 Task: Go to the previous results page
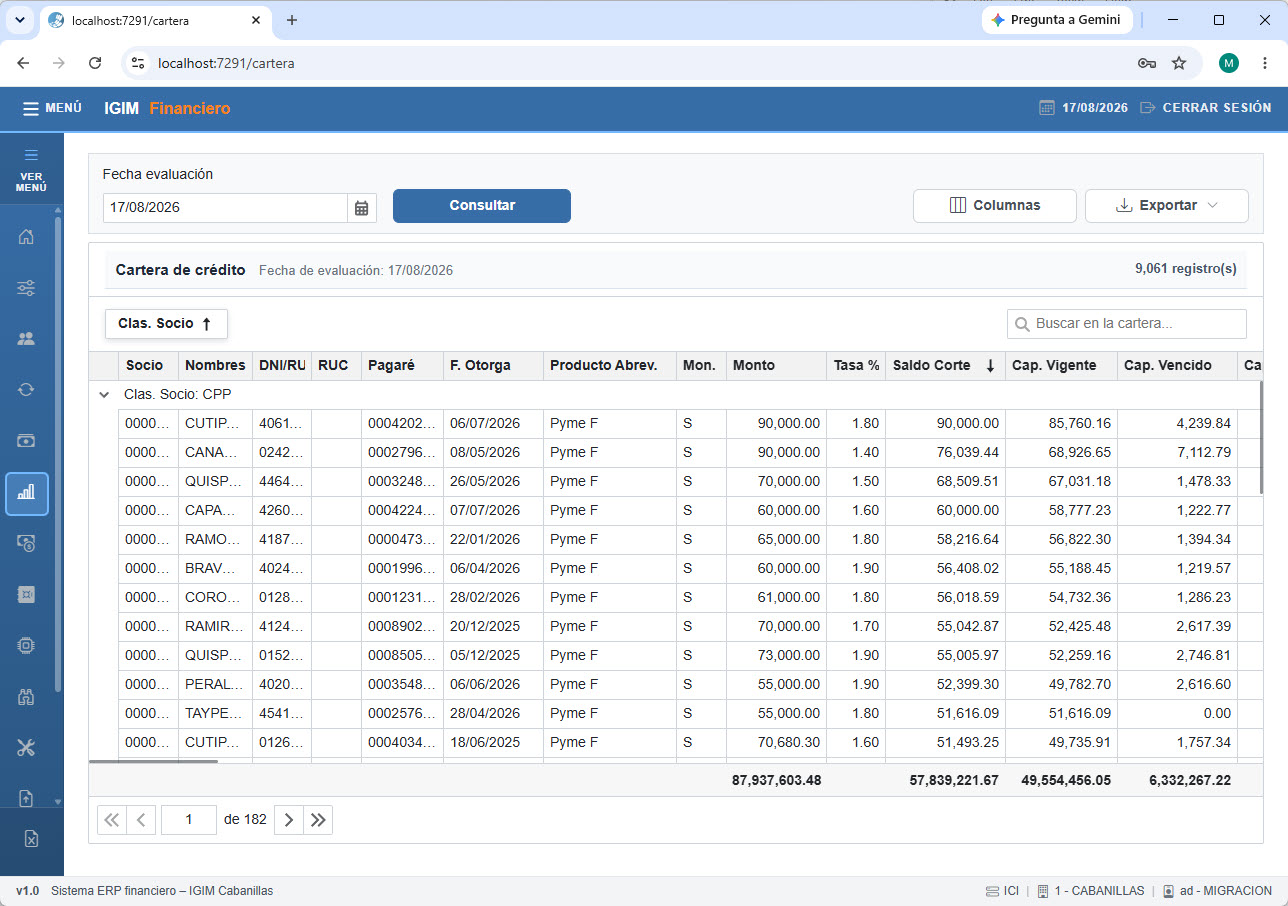140,820
